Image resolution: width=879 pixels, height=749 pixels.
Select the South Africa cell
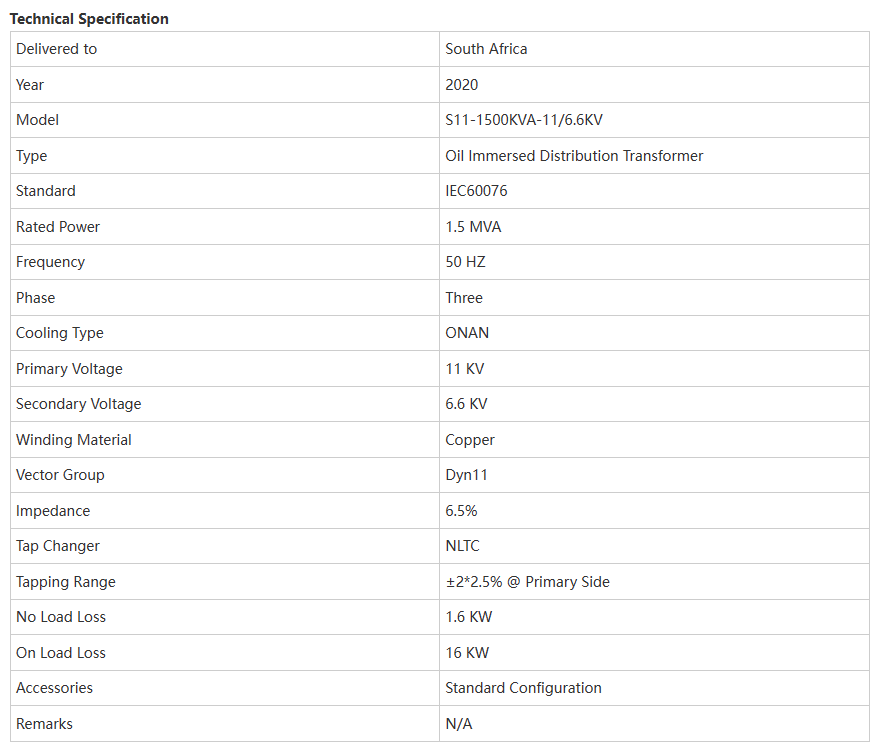coord(654,49)
